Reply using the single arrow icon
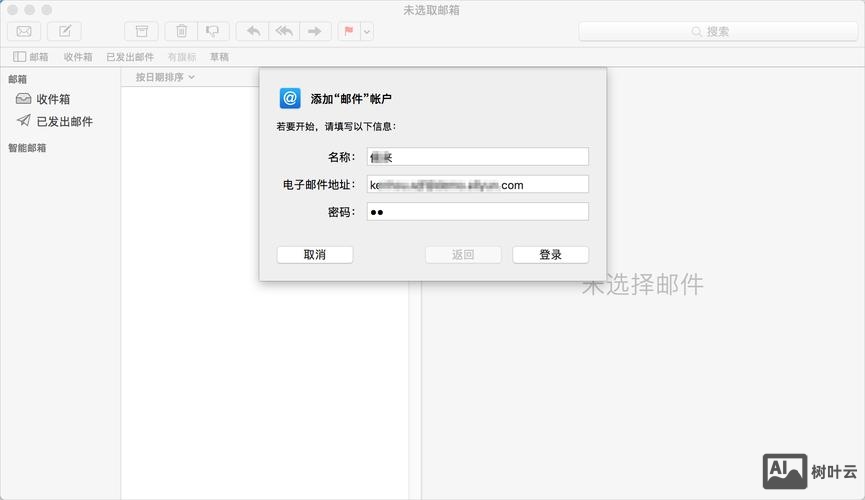 [x=253, y=31]
